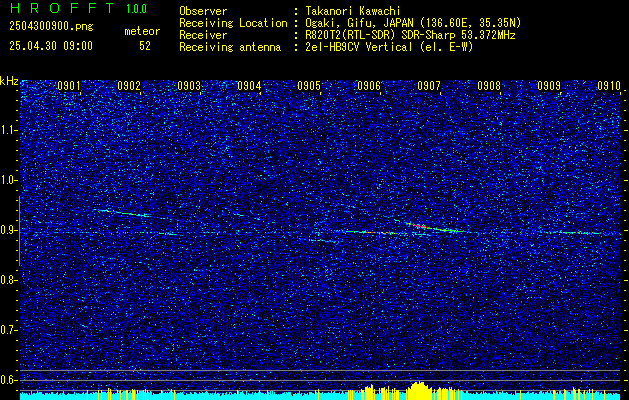Click the receiver text R820T2(RTL-SDR) SDR-Sharp 53.372MHz
Image resolution: width=629 pixels, height=400 pixels.
pos(410,35)
